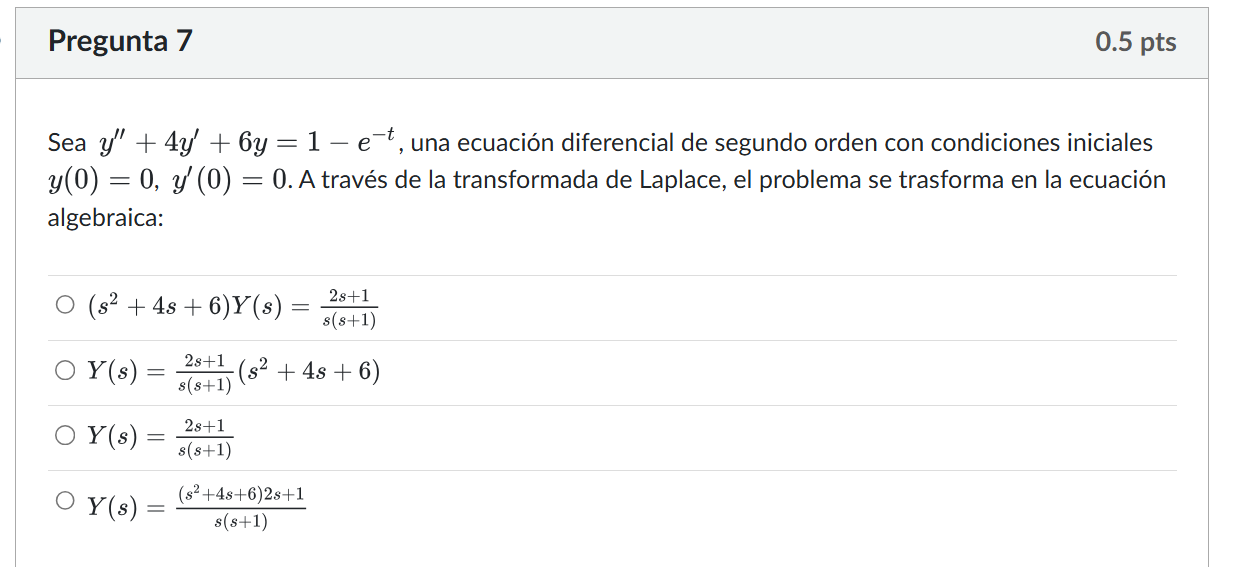Mark the radio for Y(s) = (2s+1)/(s(s+1)) only
1233x567 pixels.
(x=65, y=436)
